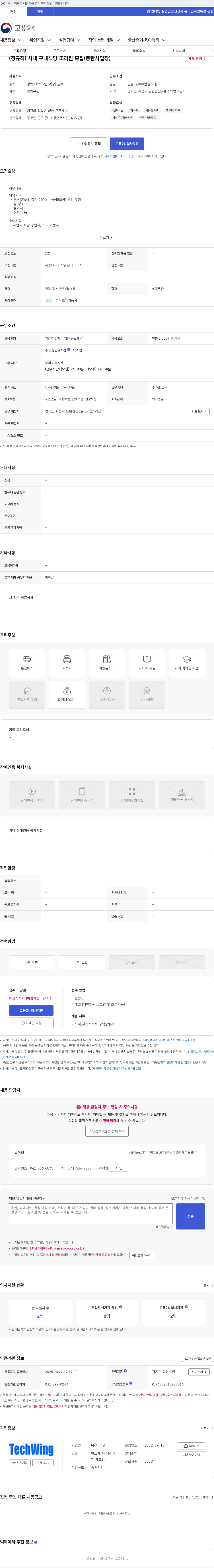This screenshot has height=1568, width=214.
Task: Click the 거짓구인광고 신고 button
Action: pyautogui.click(x=198, y=1358)
